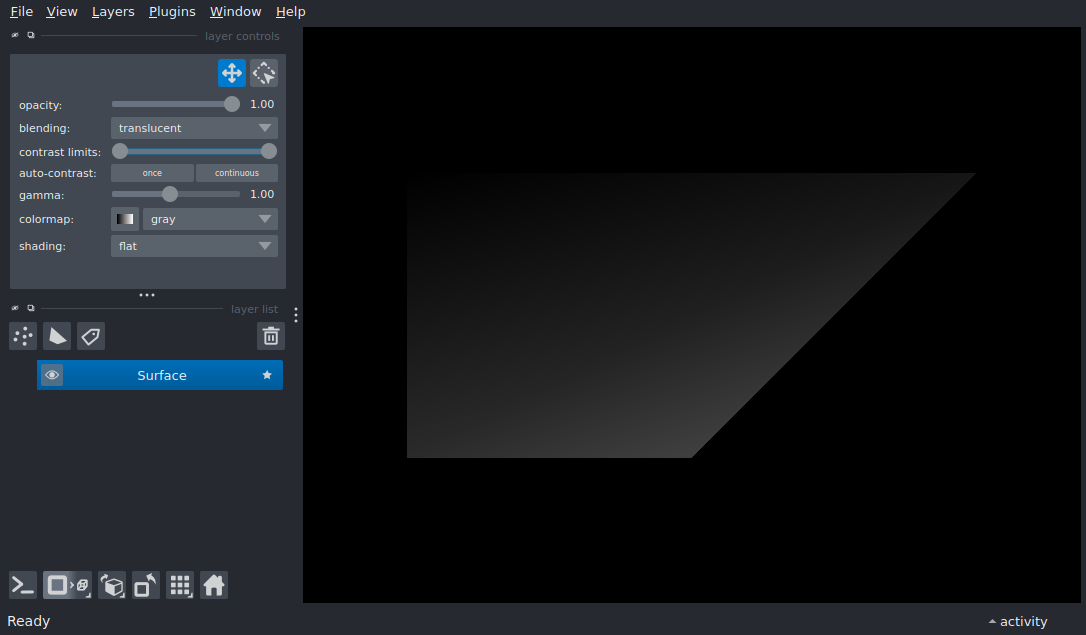Reset view with home icon
The image size is (1086, 635).
214,585
